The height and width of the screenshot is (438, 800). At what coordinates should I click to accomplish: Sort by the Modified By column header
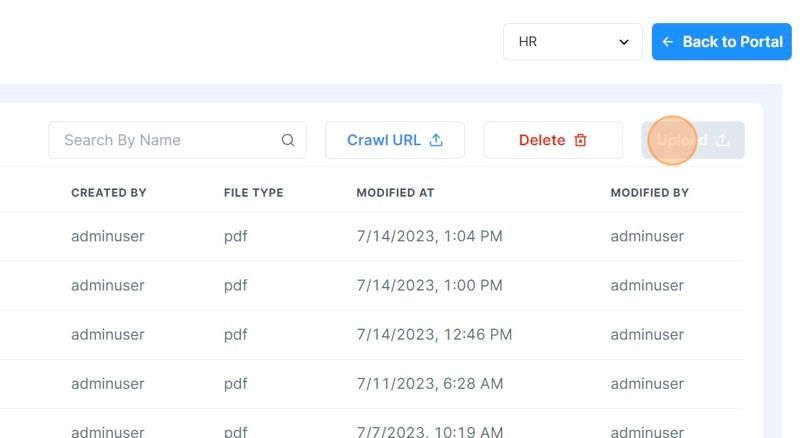[x=649, y=193]
